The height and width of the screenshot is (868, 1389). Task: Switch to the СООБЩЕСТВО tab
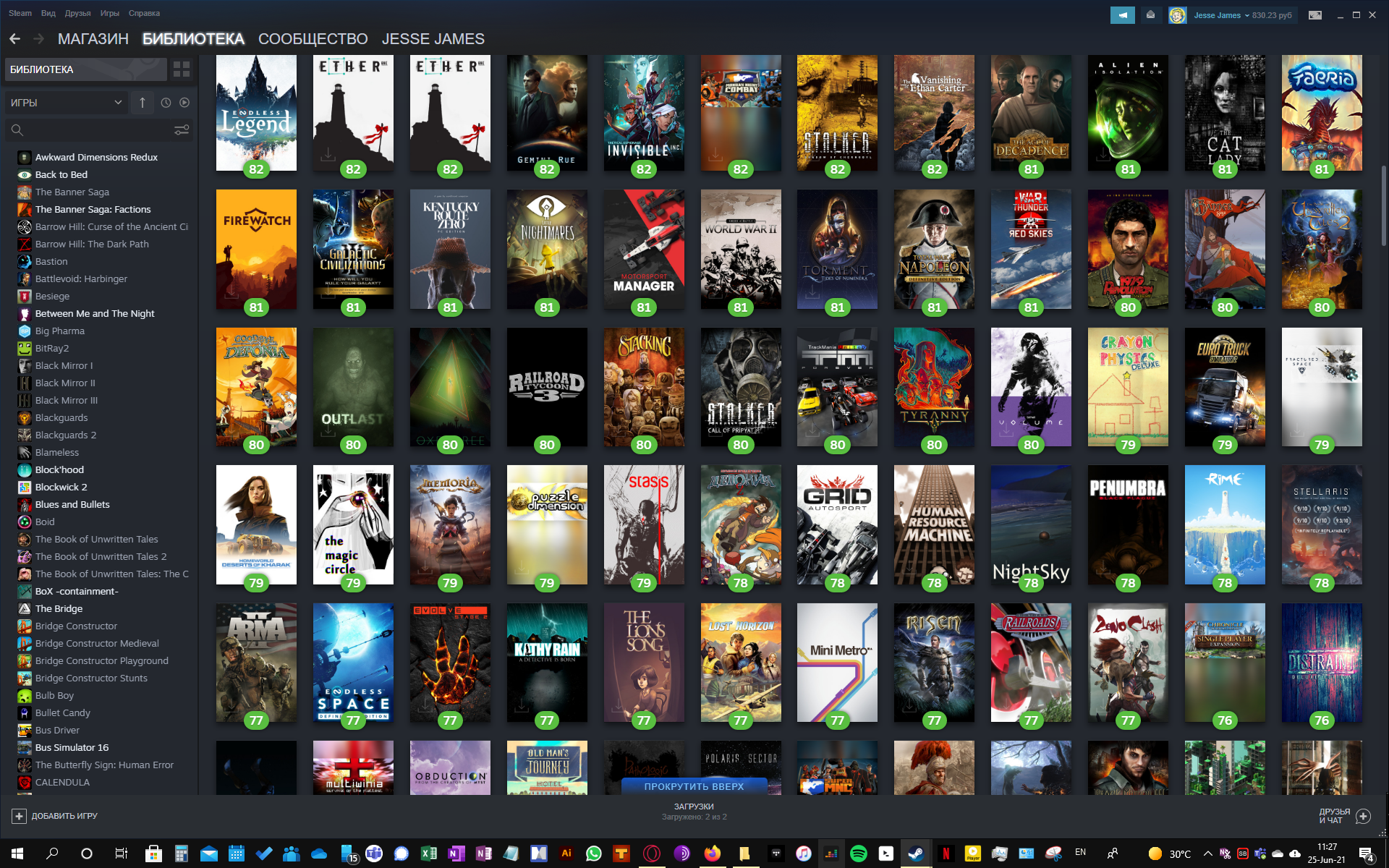(x=313, y=39)
